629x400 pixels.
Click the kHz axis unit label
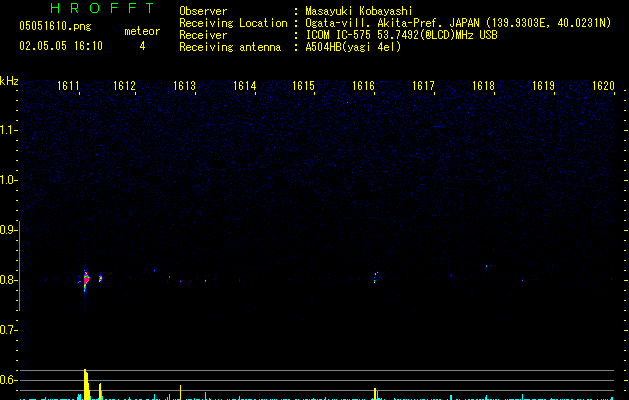click(x=9, y=81)
